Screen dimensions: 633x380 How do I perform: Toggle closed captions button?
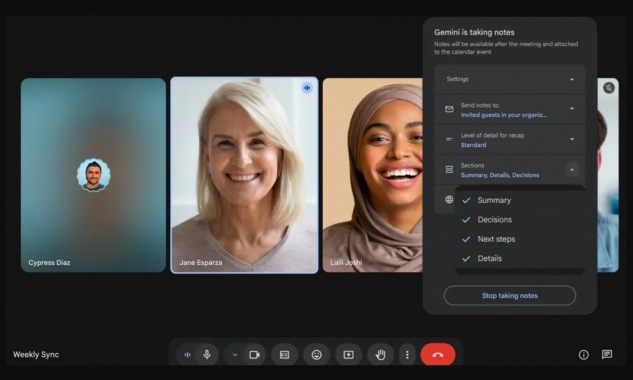[285, 355]
